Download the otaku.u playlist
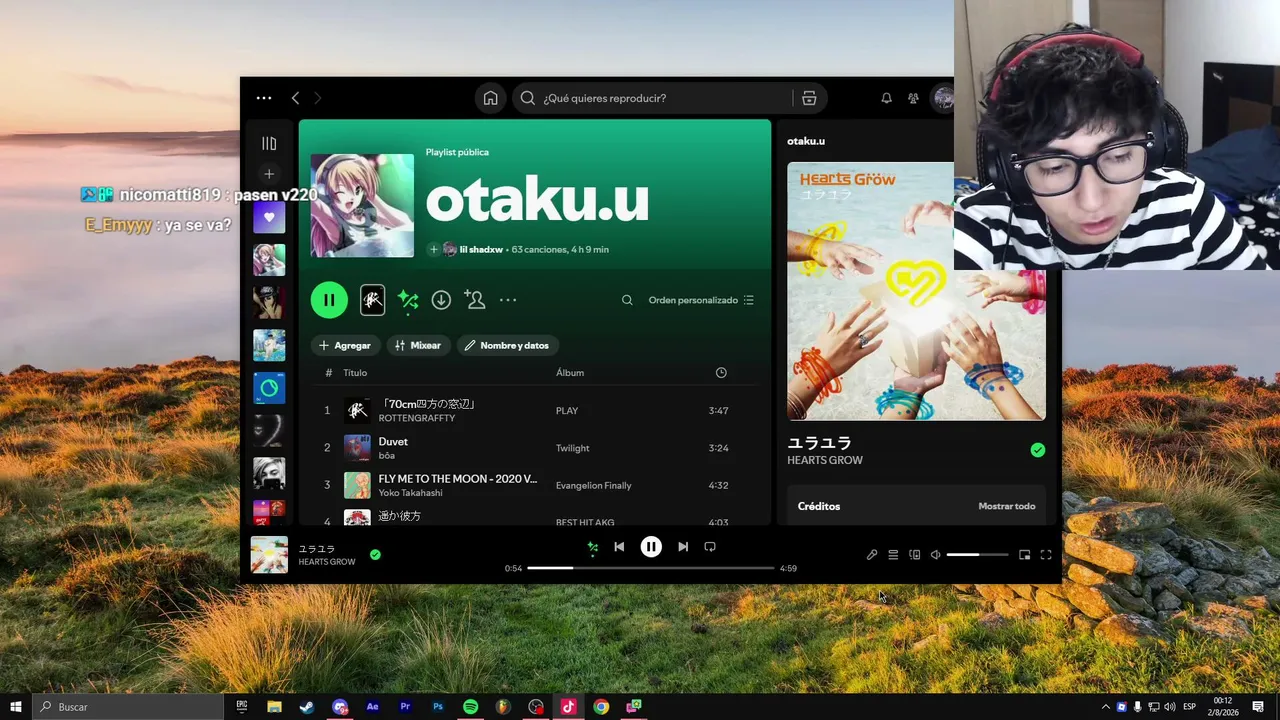 tap(441, 300)
